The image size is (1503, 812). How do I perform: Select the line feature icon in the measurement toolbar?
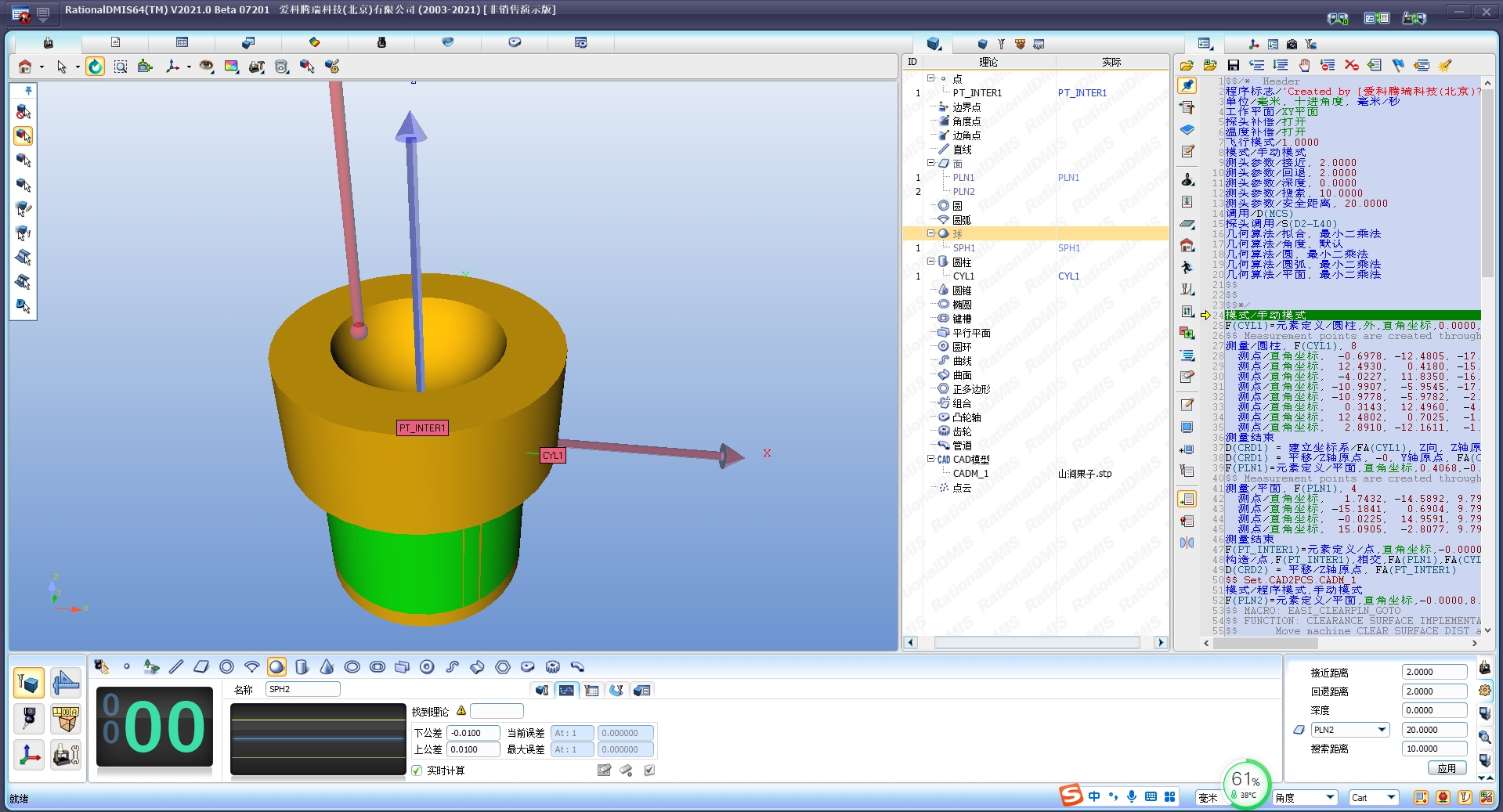point(176,667)
